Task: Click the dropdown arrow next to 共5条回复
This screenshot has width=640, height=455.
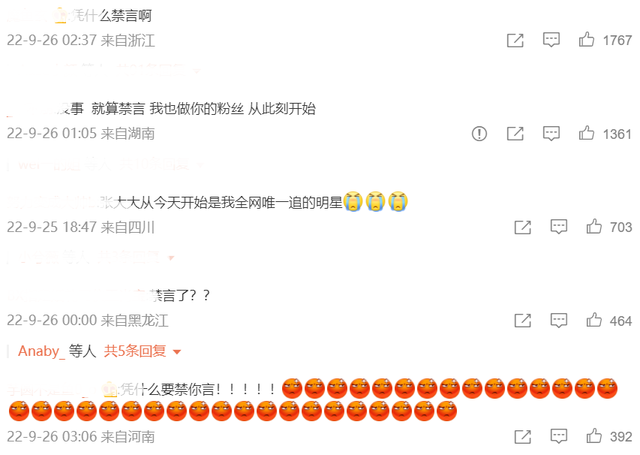Action: (177, 352)
